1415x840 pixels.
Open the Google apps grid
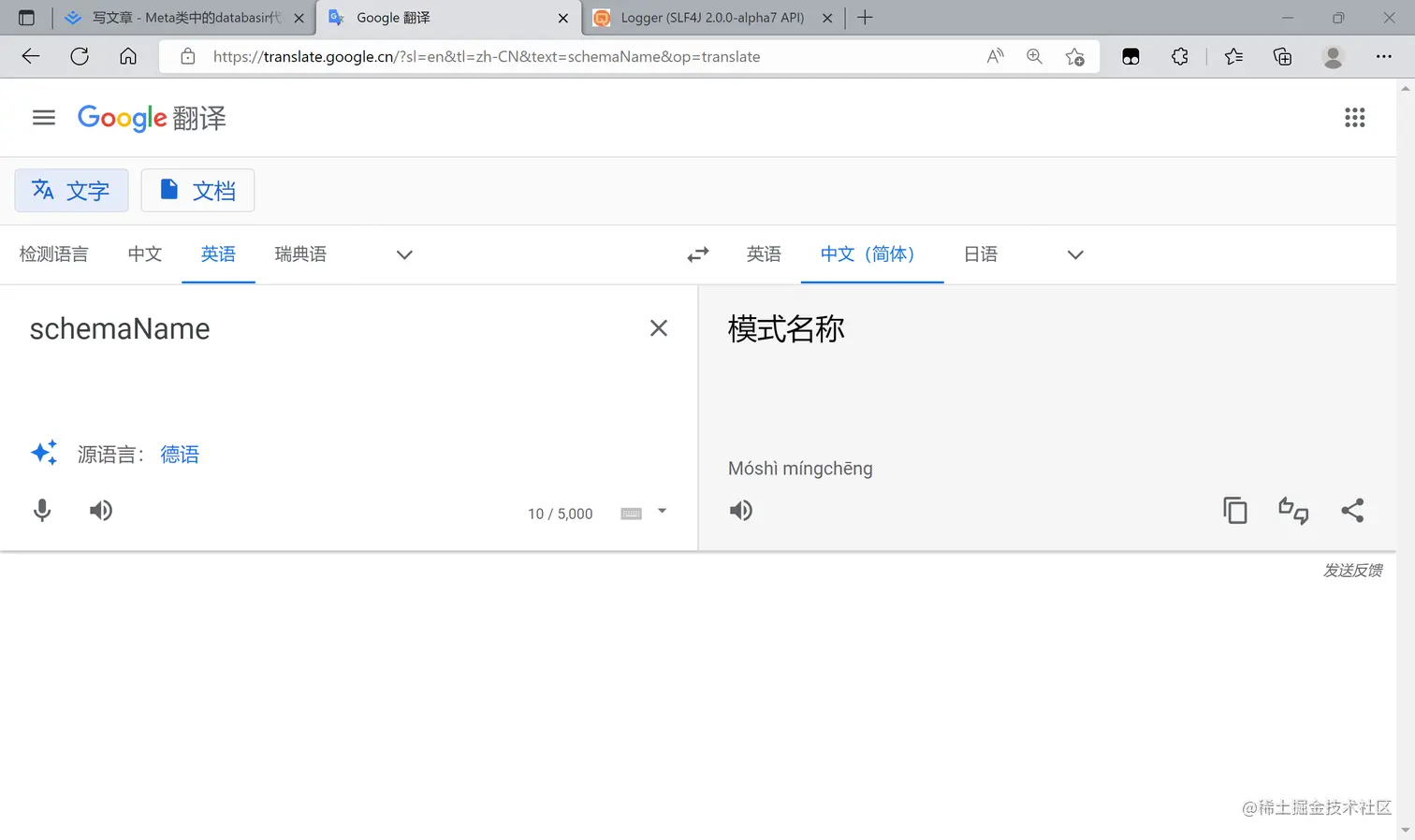click(1354, 118)
